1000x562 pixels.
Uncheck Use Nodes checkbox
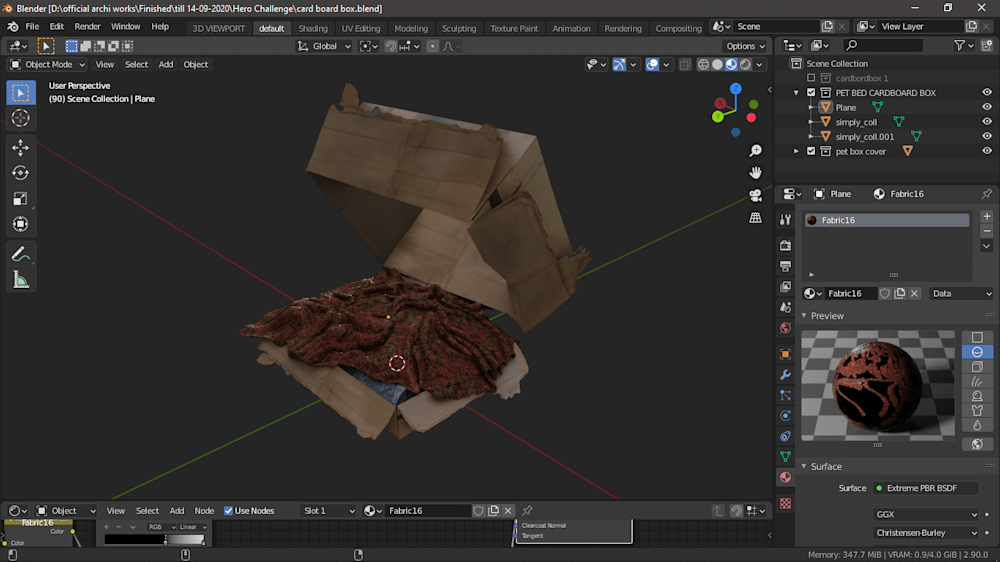(228, 511)
